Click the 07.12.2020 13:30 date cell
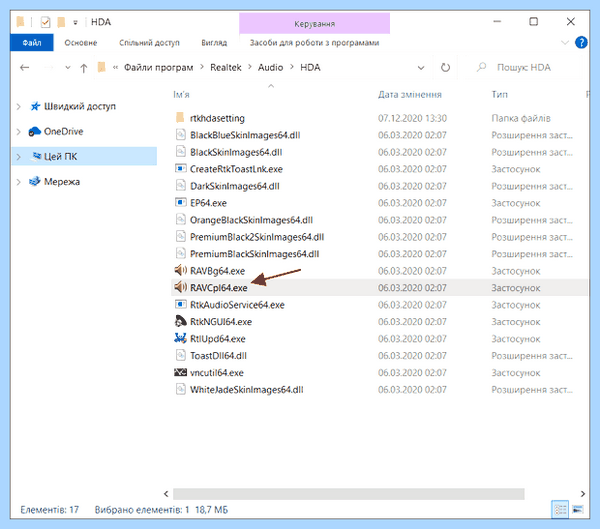This screenshot has height=529, width=600. [x=412, y=118]
